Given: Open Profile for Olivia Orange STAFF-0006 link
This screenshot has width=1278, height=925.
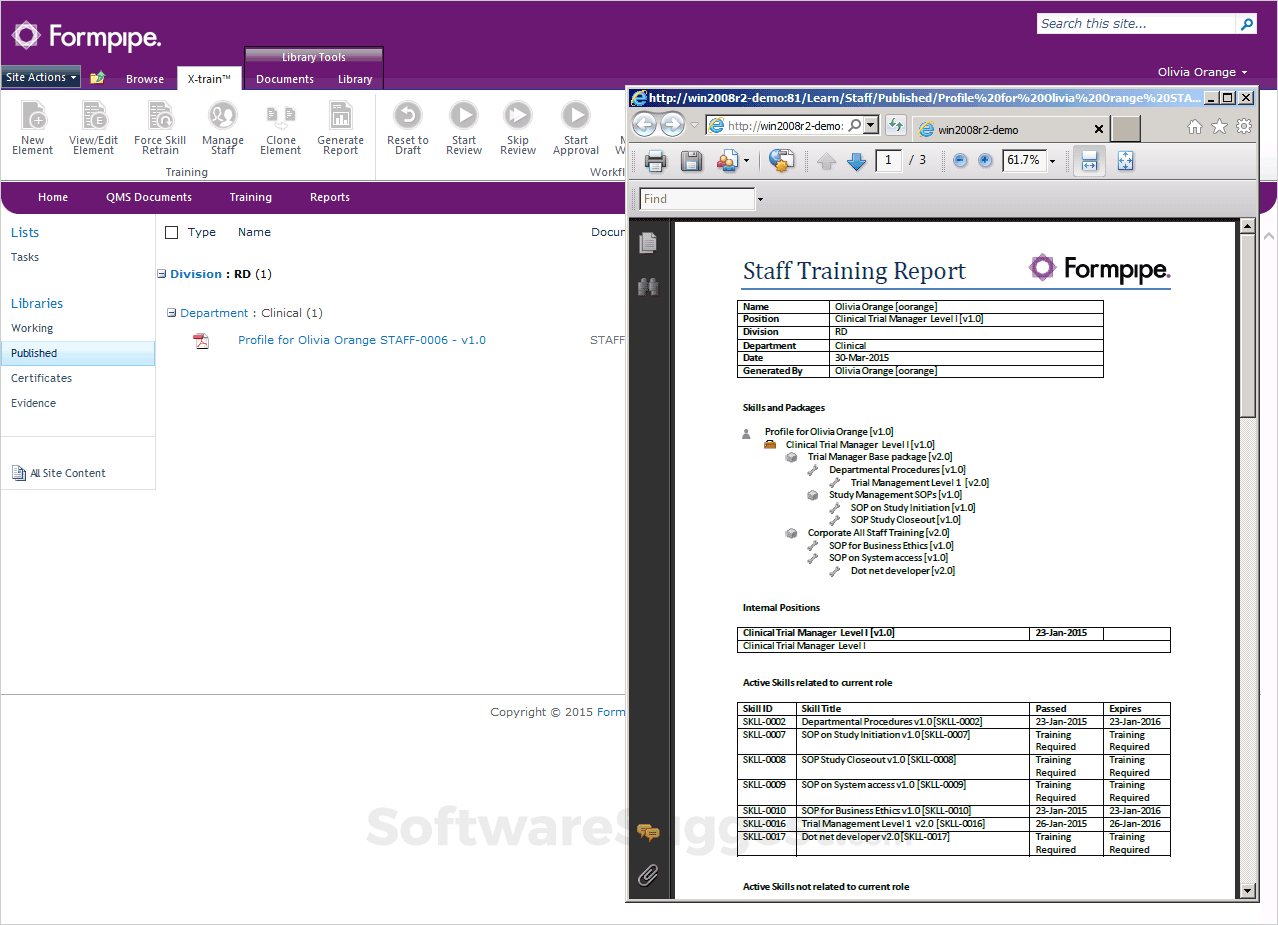Looking at the screenshot, I should point(361,340).
